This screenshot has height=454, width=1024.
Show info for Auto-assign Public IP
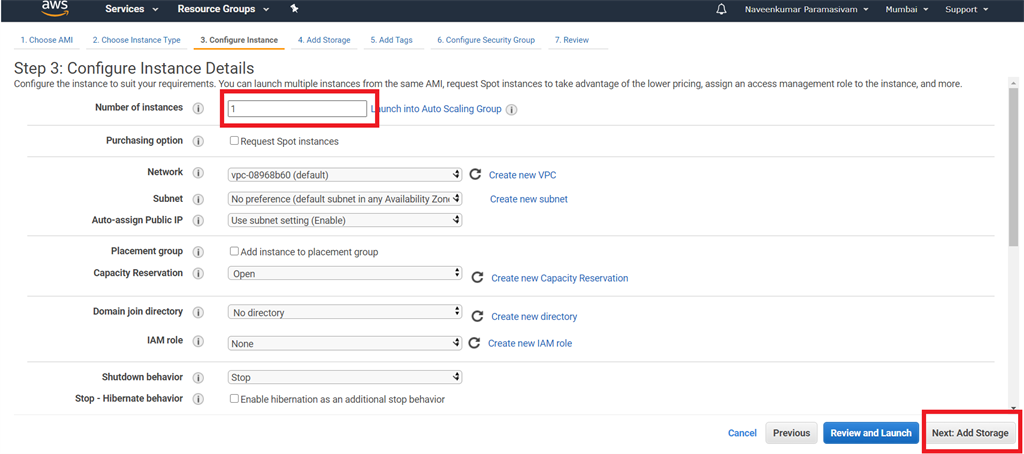[199, 221]
